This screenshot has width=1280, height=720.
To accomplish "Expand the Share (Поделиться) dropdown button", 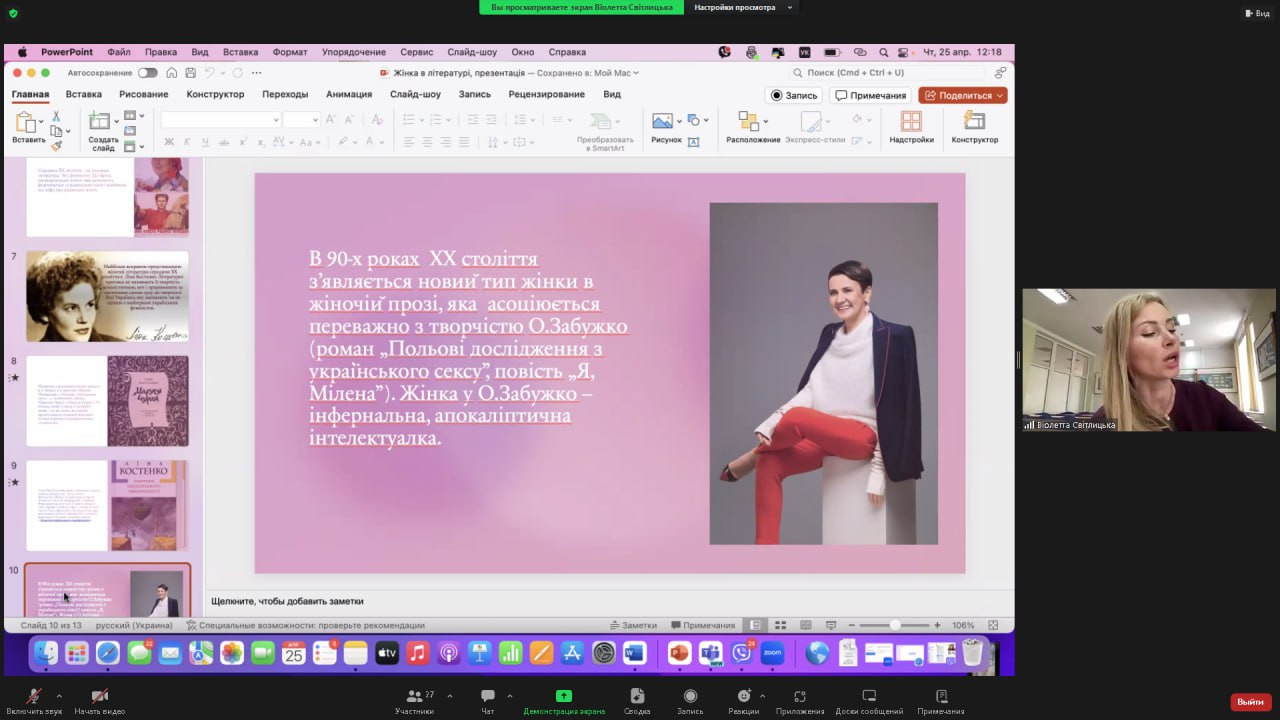I will pos(963,95).
